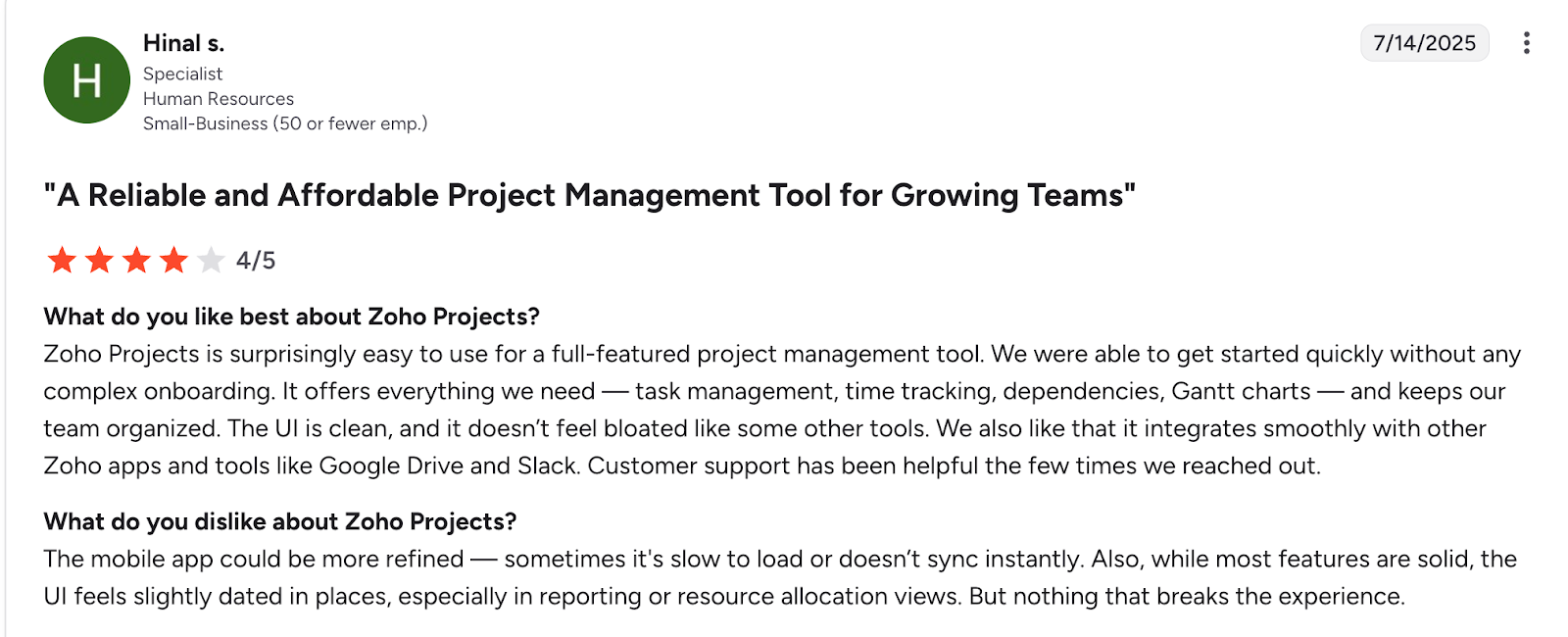
Task: Click the 7/14/2025 date badge
Action: [x=1424, y=43]
